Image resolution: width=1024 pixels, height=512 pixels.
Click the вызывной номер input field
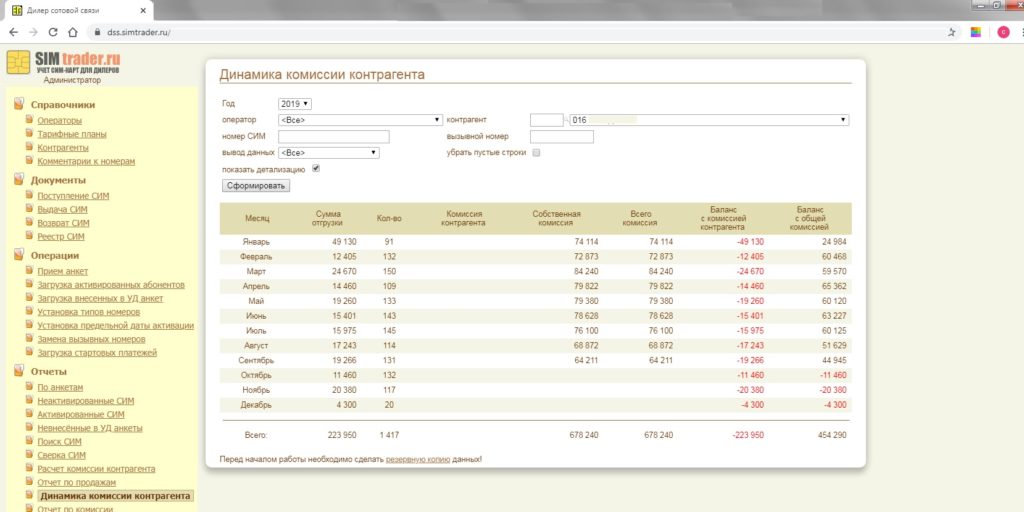tap(562, 136)
